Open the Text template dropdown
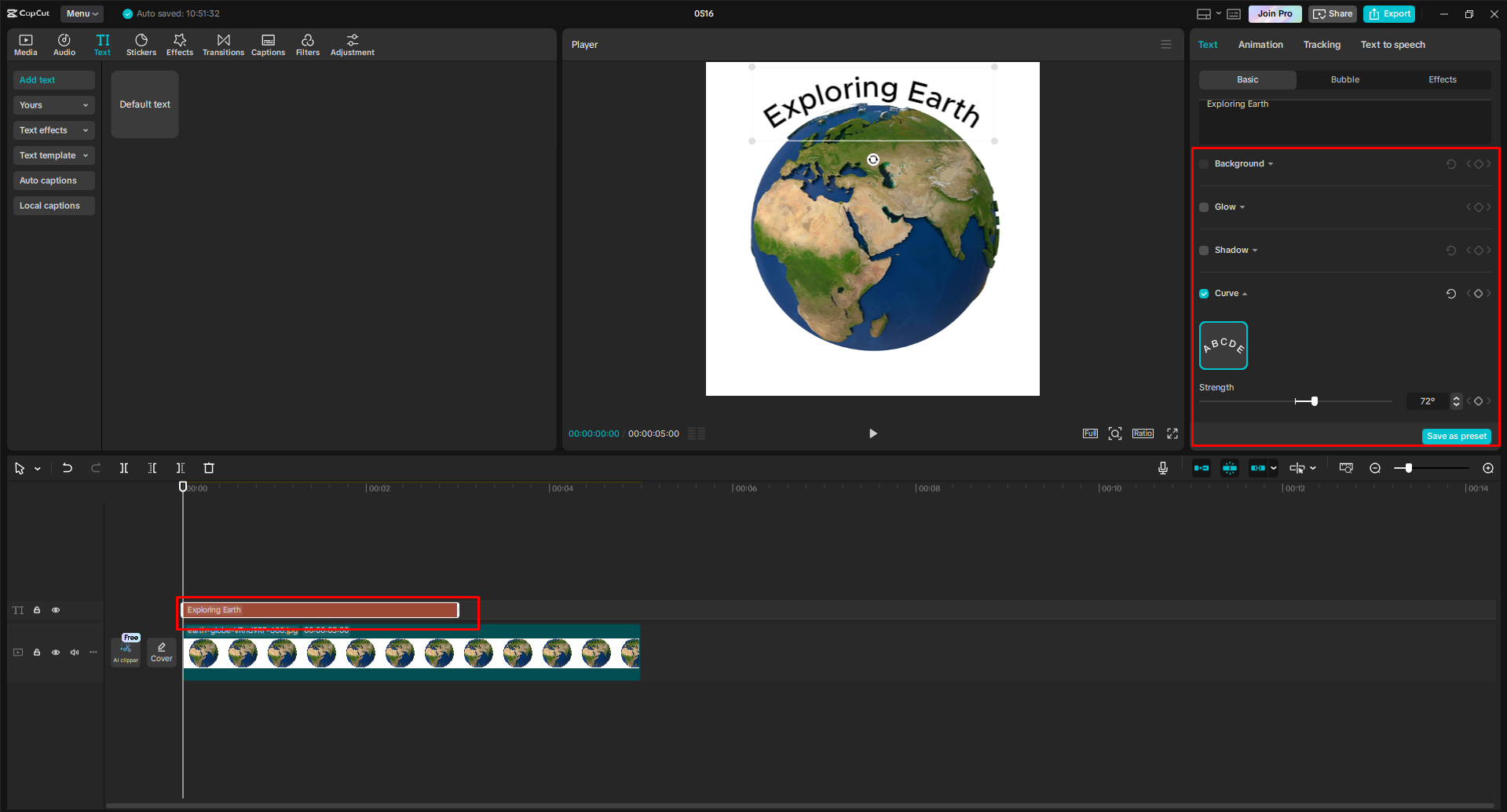The width and height of the screenshot is (1507, 812). coord(53,155)
